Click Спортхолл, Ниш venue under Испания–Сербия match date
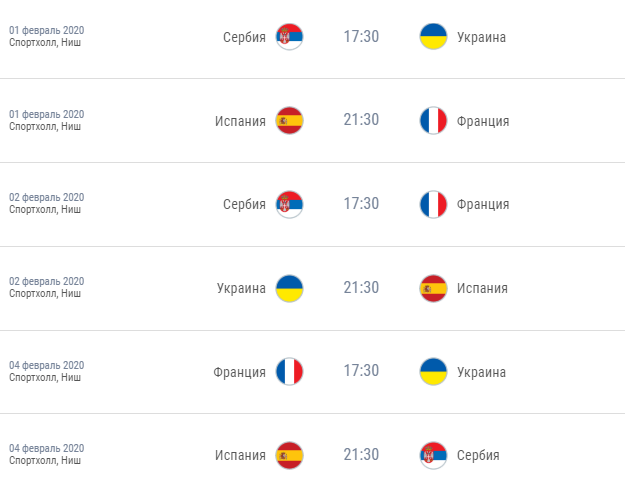 click(x=45, y=461)
